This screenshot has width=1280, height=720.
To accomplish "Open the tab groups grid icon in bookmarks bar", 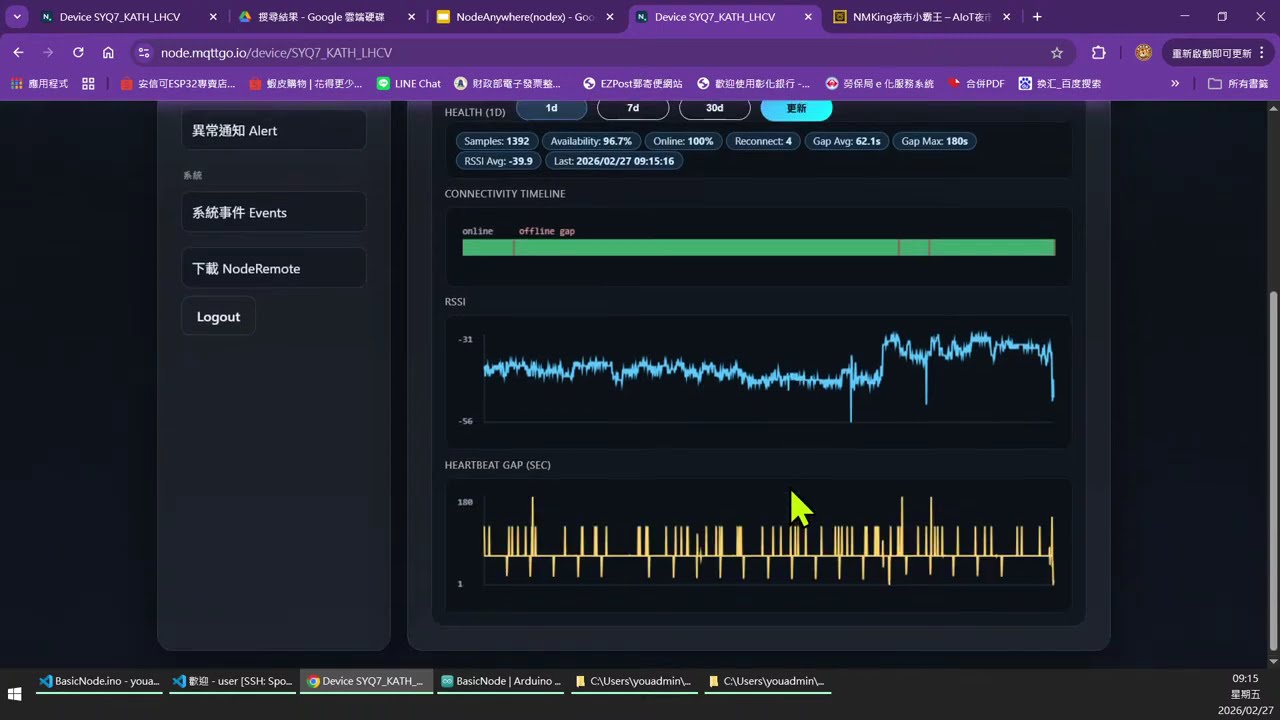I will 88,84.
